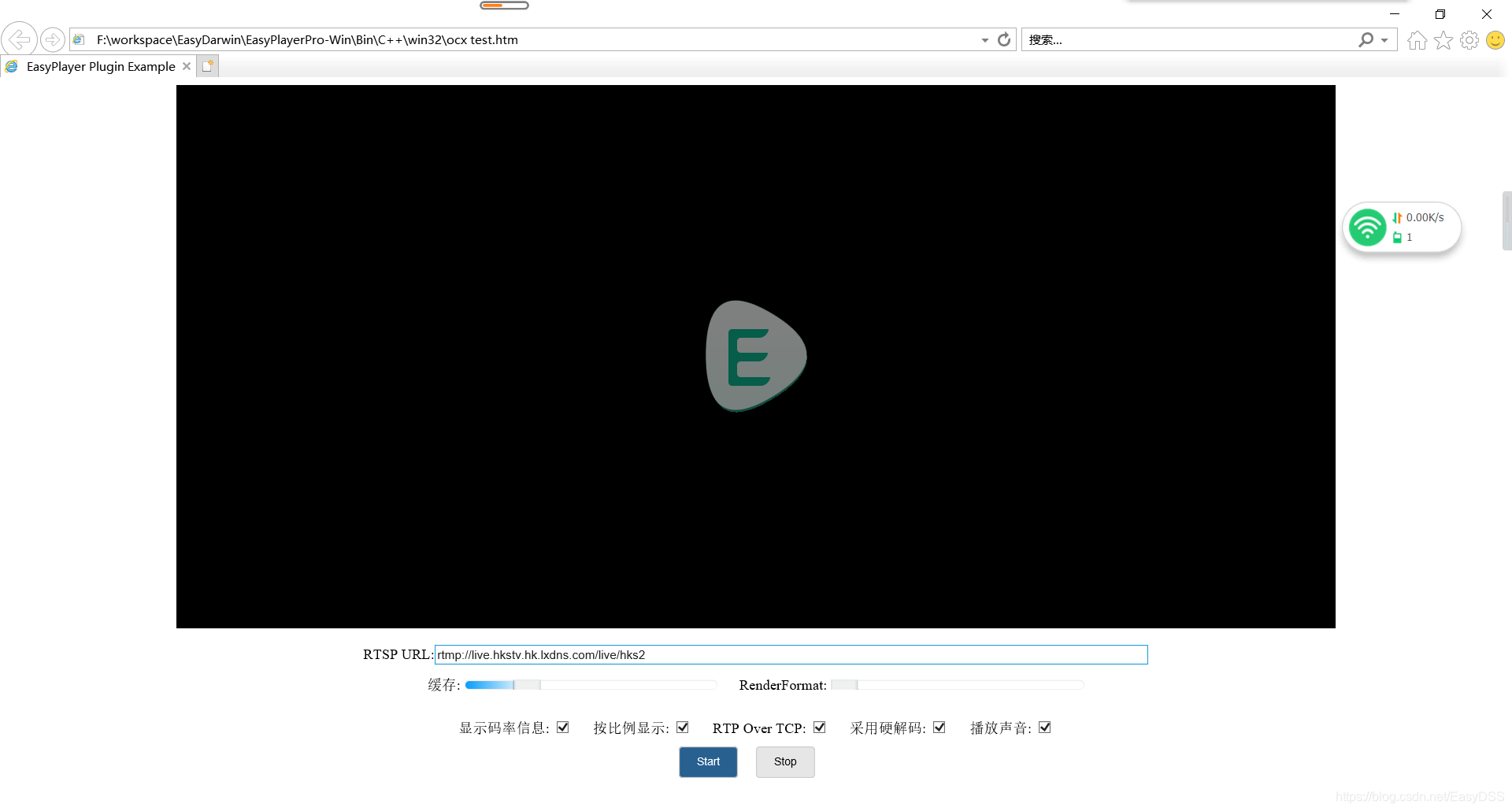Click the search magnifier icon
This screenshot has height=811, width=1512.
point(1366,39)
